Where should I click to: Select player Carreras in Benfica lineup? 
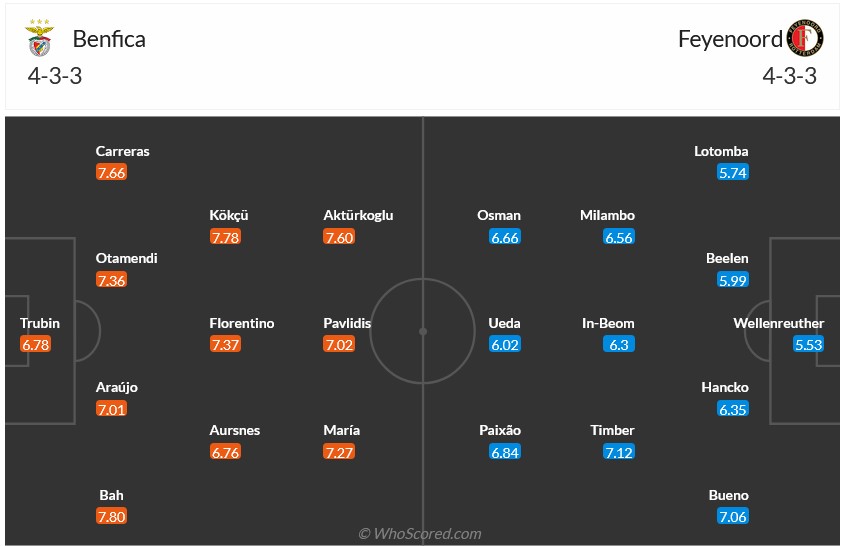pyautogui.click(x=122, y=151)
